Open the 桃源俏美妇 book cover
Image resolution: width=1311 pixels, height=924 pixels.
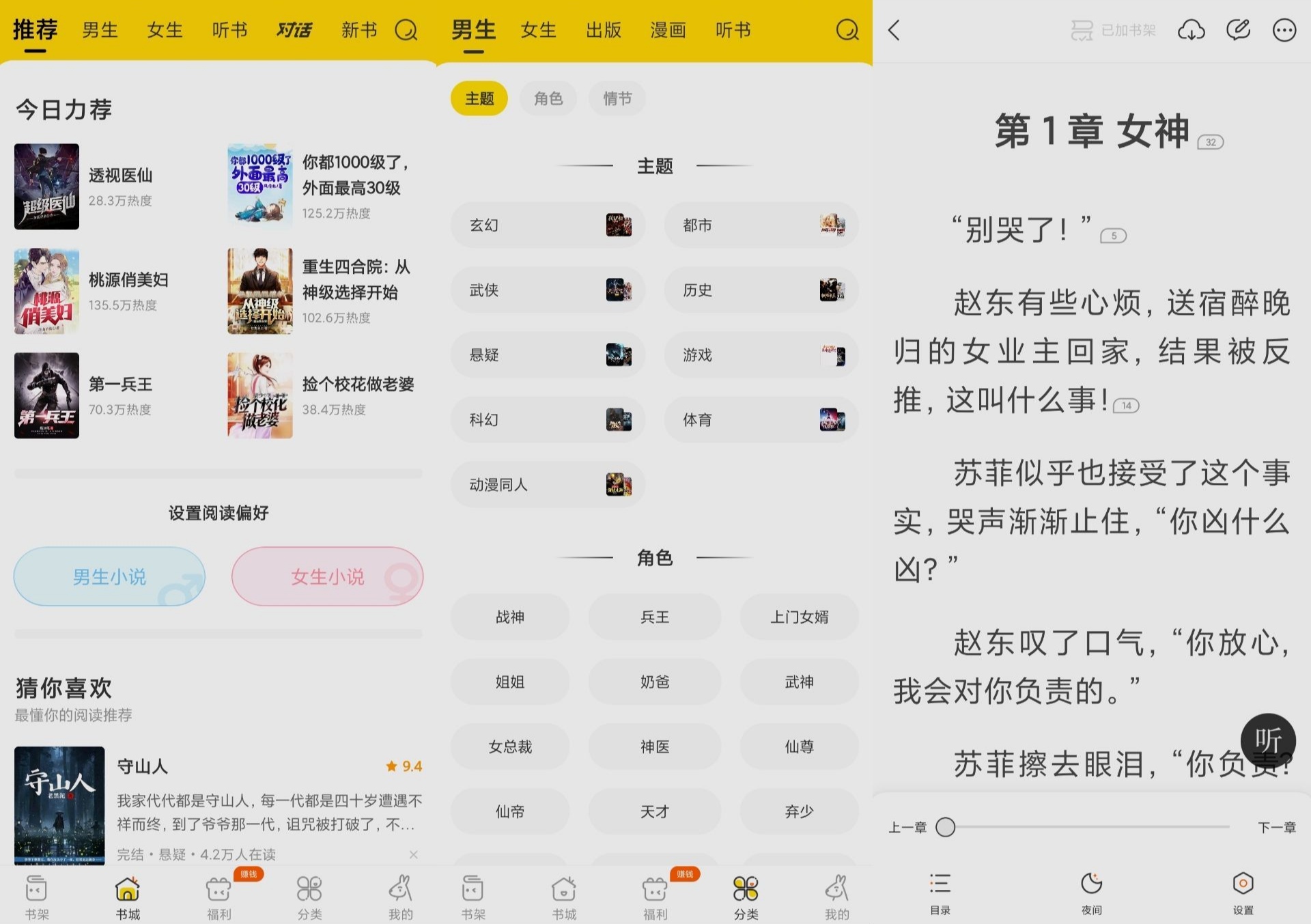(46, 291)
